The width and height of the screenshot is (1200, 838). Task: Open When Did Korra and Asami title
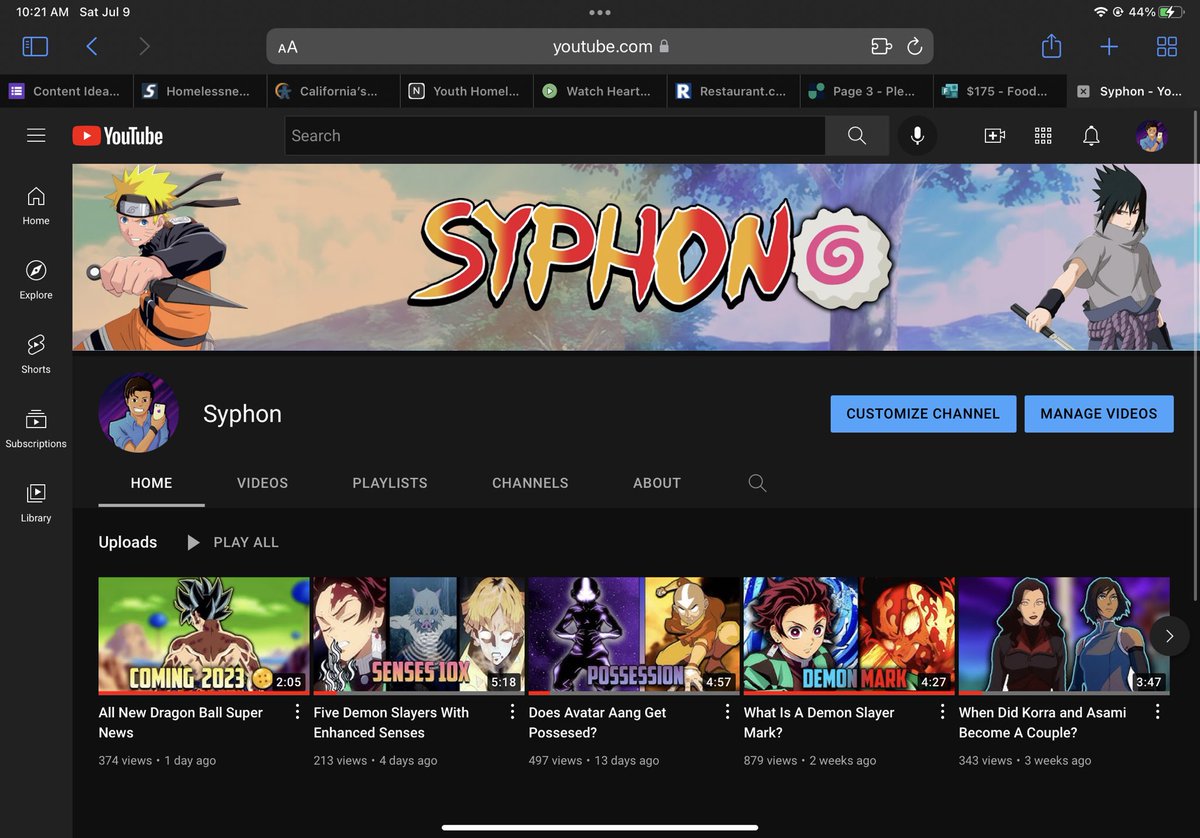tap(1042, 722)
